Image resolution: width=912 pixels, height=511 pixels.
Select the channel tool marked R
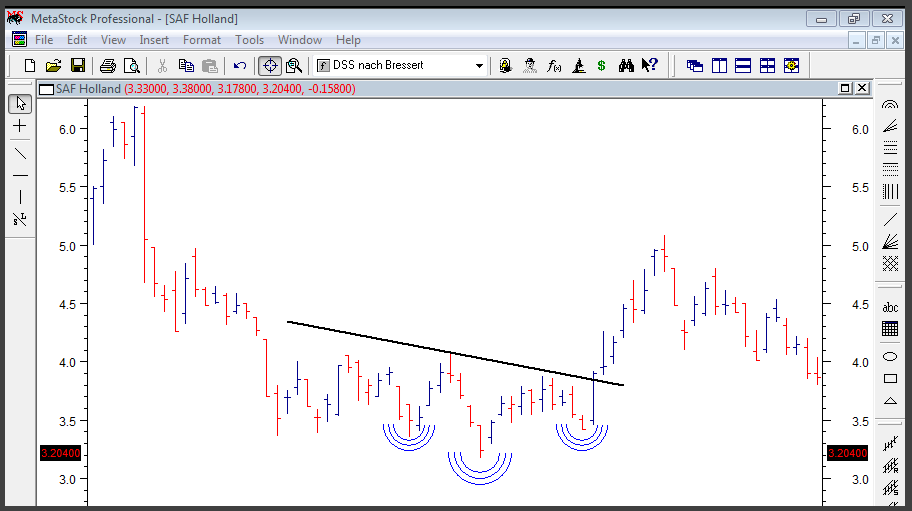click(890, 466)
